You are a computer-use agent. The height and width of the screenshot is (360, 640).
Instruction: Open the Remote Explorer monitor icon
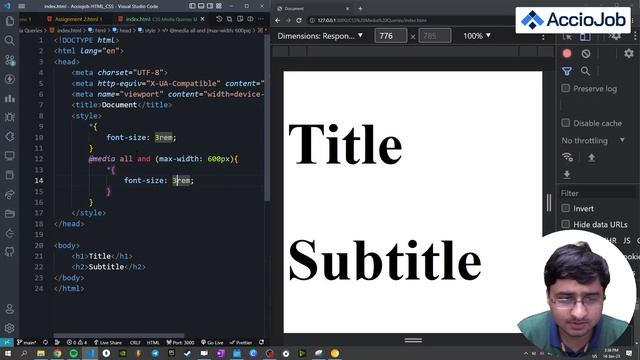[10, 156]
